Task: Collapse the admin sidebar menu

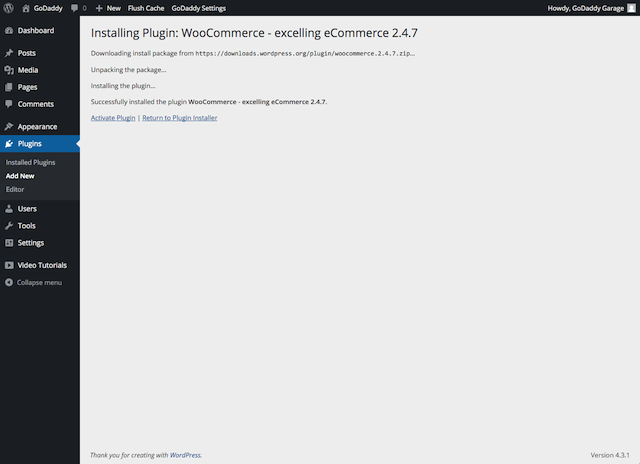Action: coord(33,282)
